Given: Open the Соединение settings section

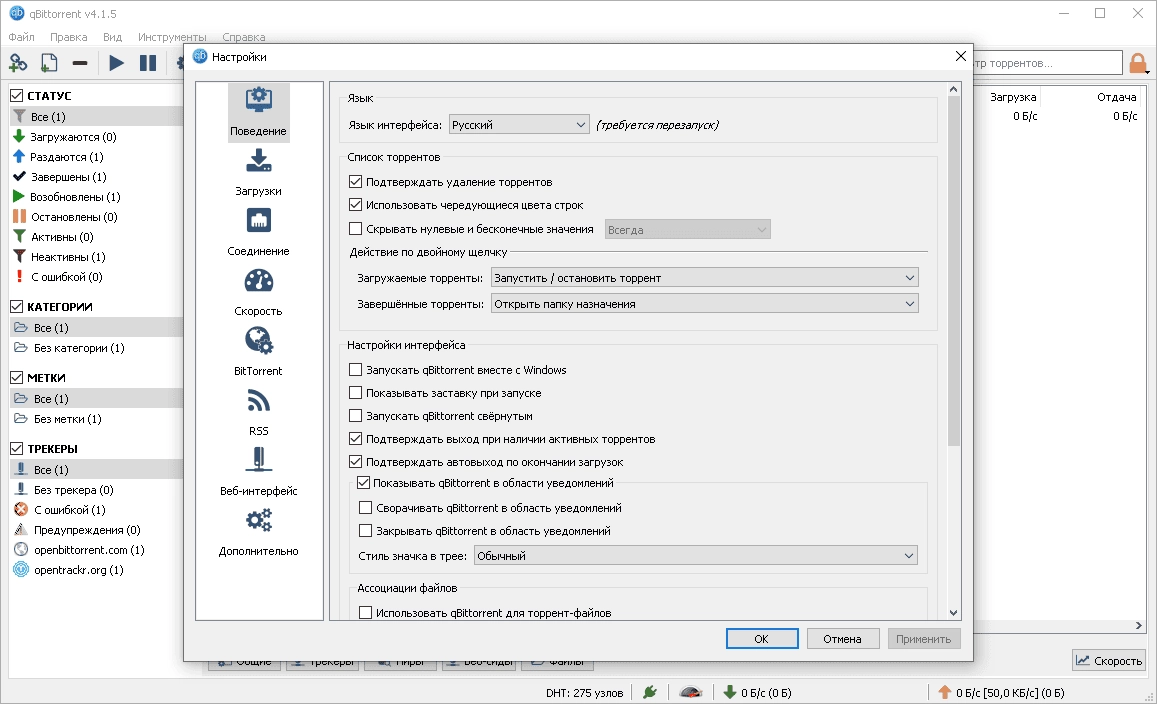Looking at the screenshot, I should [258, 232].
